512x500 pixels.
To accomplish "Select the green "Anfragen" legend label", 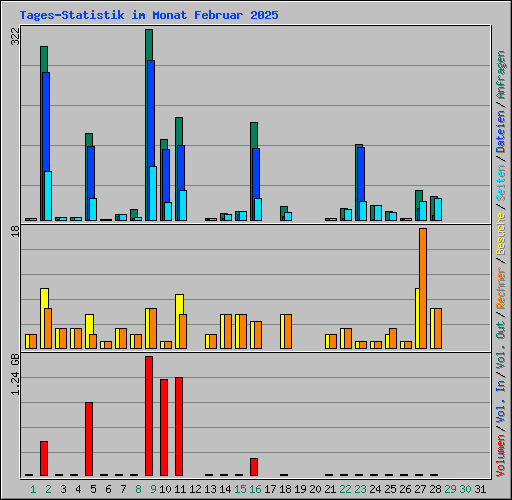I will (501, 75).
